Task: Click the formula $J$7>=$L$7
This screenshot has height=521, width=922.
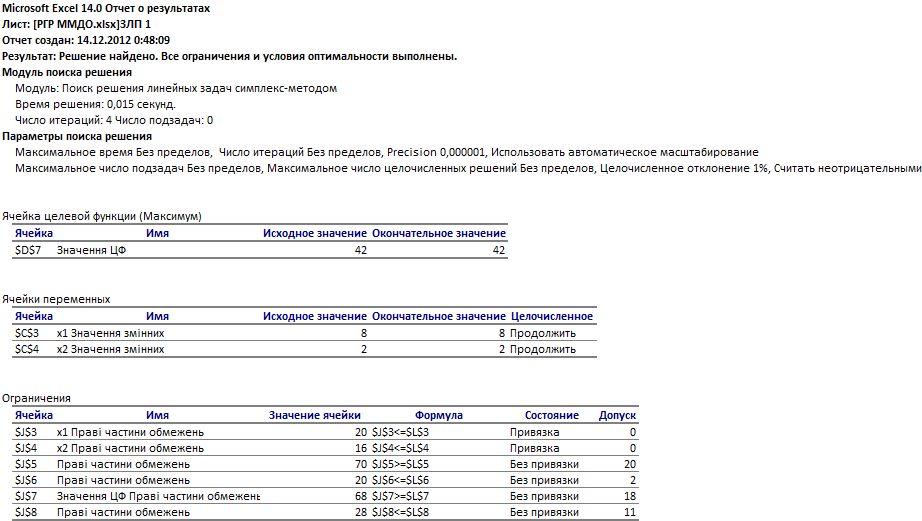Action: pyautogui.click(x=400, y=496)
